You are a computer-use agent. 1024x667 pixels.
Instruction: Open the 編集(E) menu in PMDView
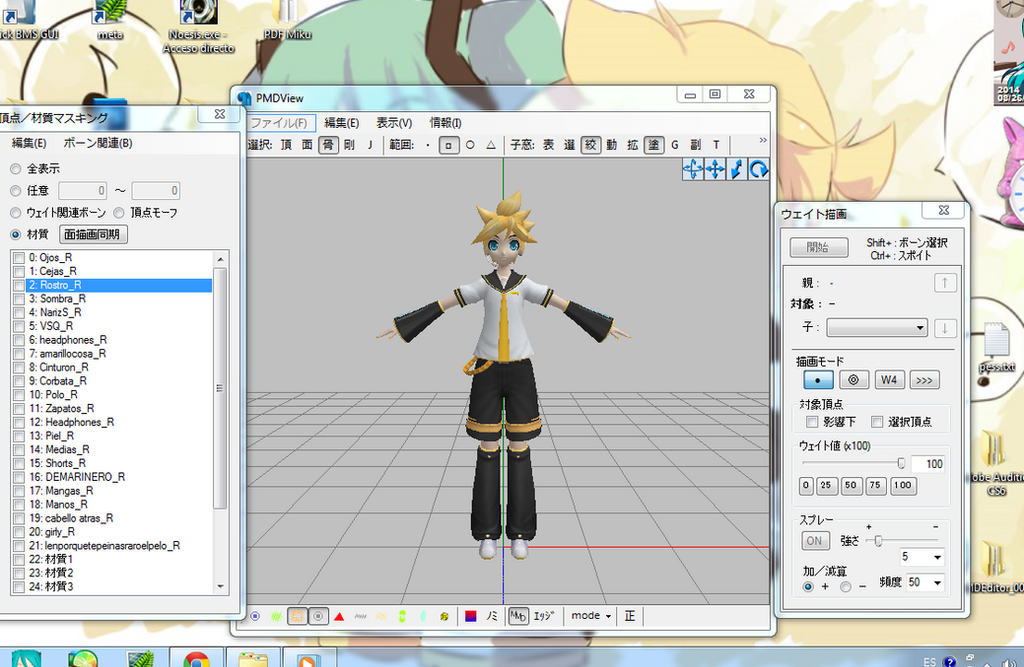pyautogui.click(x=342, y=123)
